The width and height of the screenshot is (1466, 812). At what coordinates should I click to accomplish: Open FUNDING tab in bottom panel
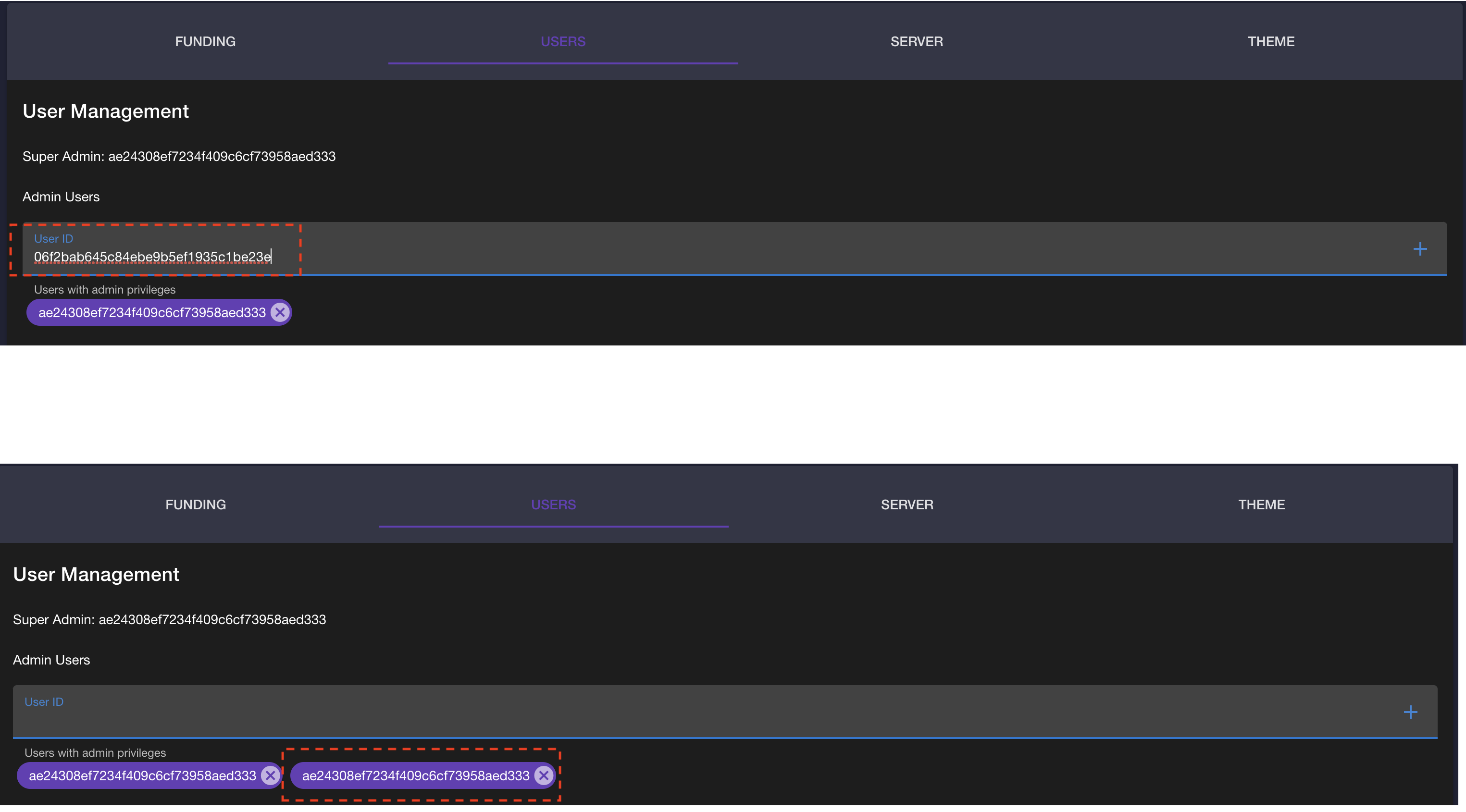(195, 504)
